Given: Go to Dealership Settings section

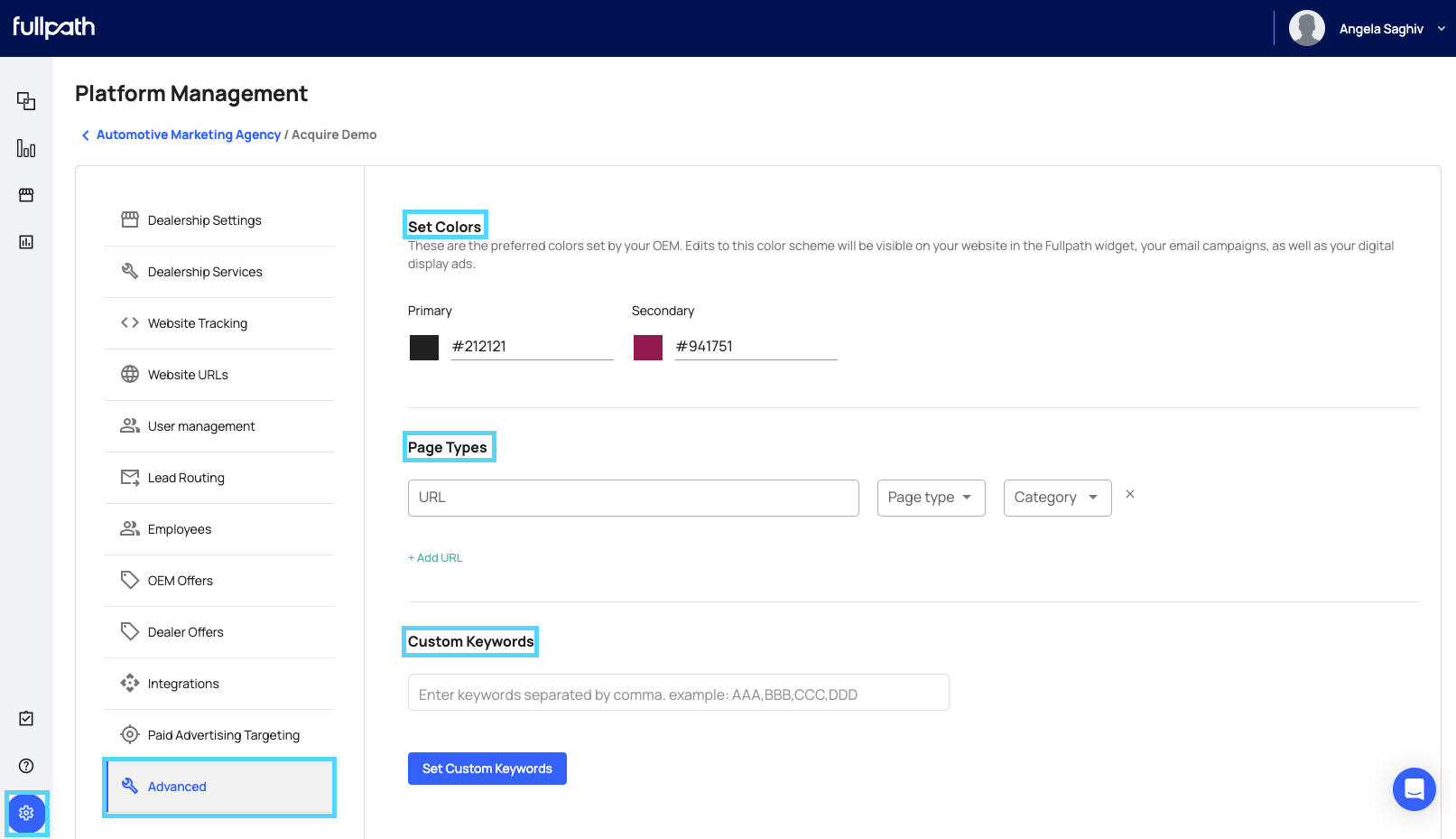Looking at the screenshot, I should coord(205,220).
